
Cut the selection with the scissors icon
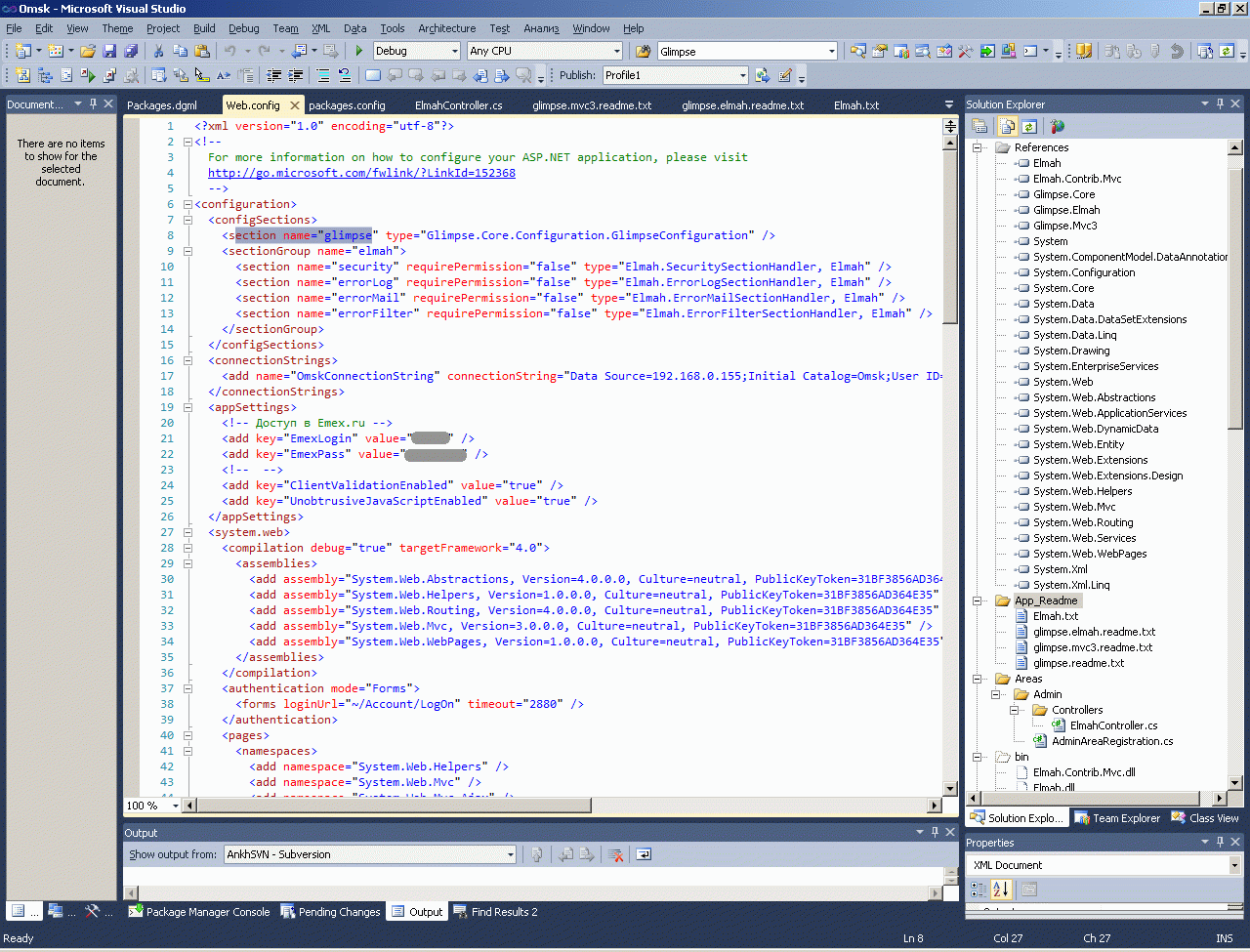point(158,51)
